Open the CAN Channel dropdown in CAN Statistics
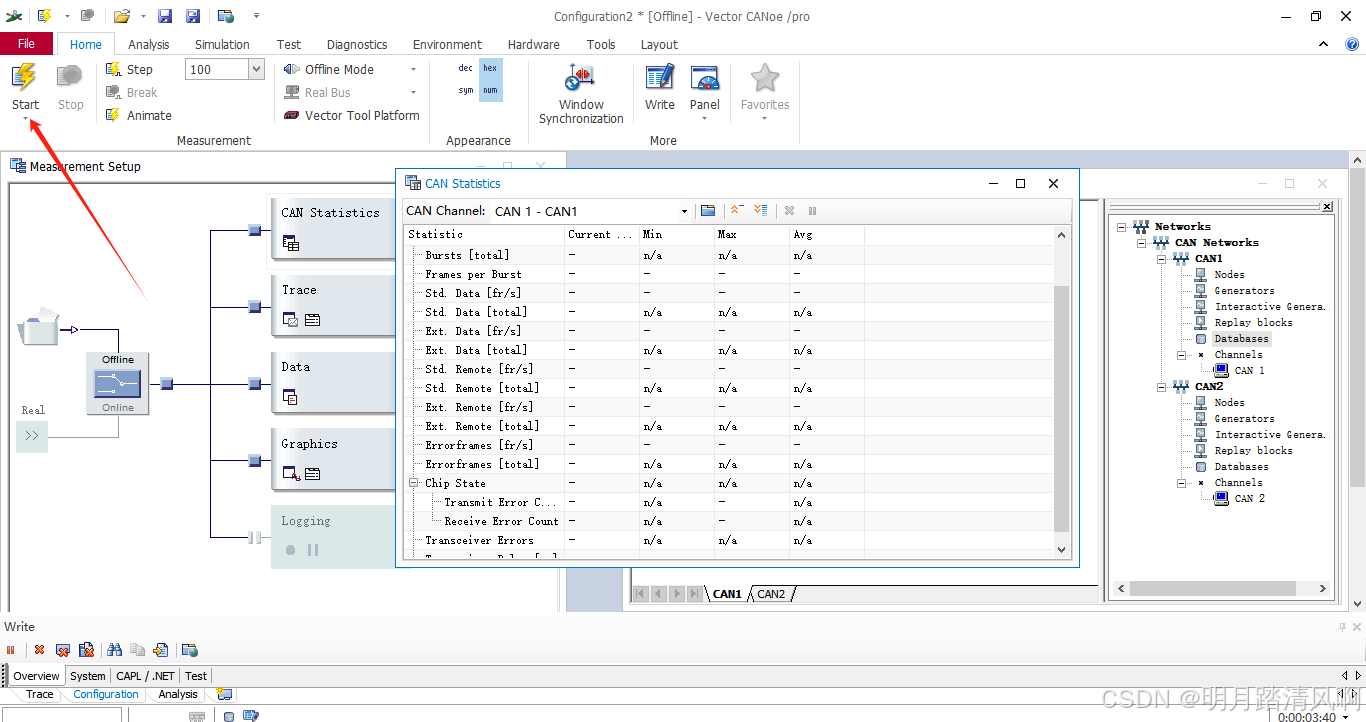 coord(685,211)
